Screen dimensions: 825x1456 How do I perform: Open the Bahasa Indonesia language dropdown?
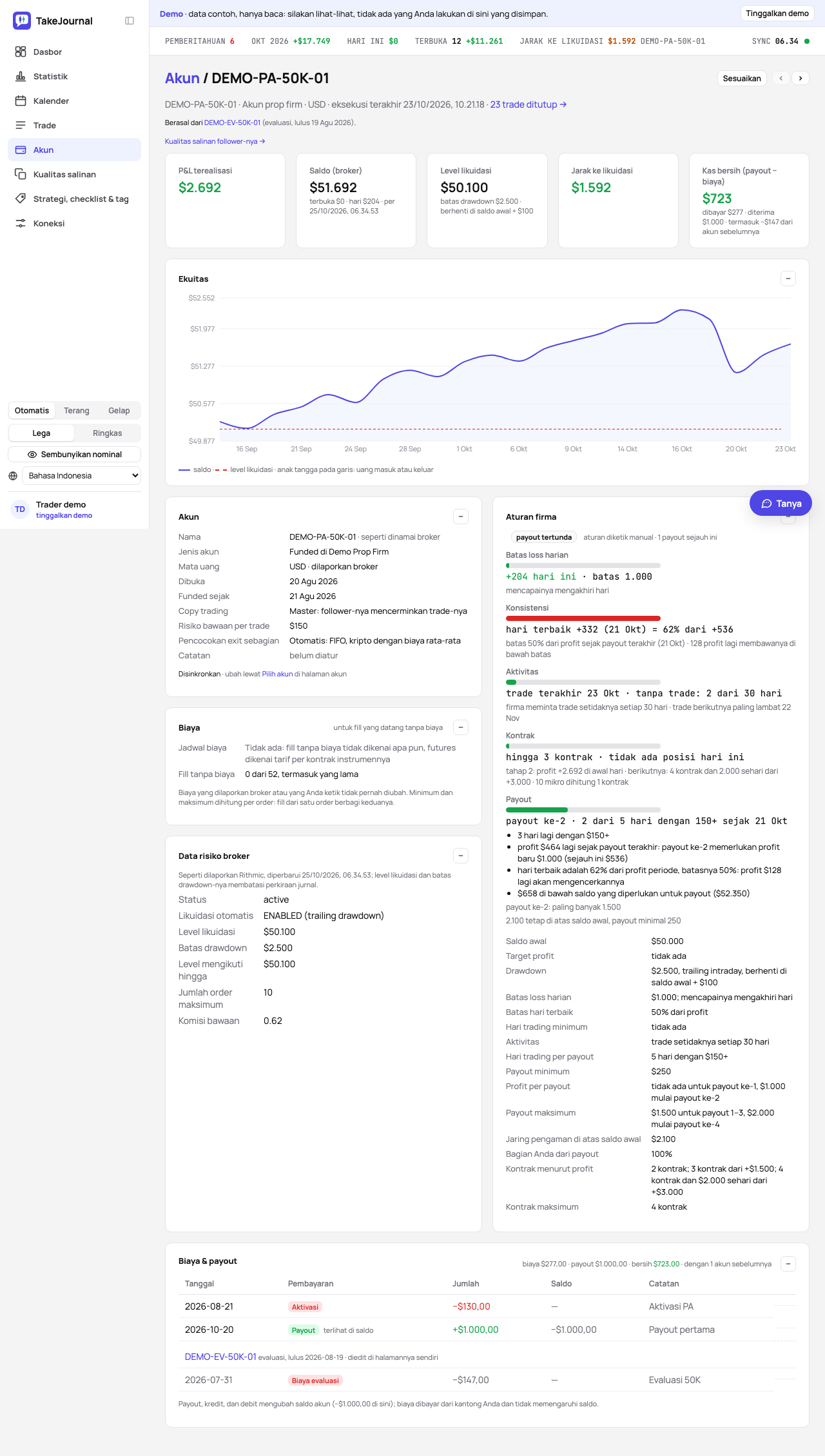[x=81, y=476]
